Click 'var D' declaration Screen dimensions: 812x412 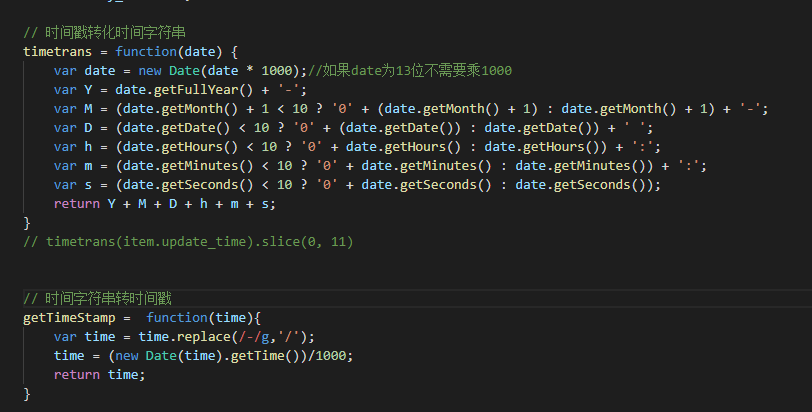click(x=73, y=128)
